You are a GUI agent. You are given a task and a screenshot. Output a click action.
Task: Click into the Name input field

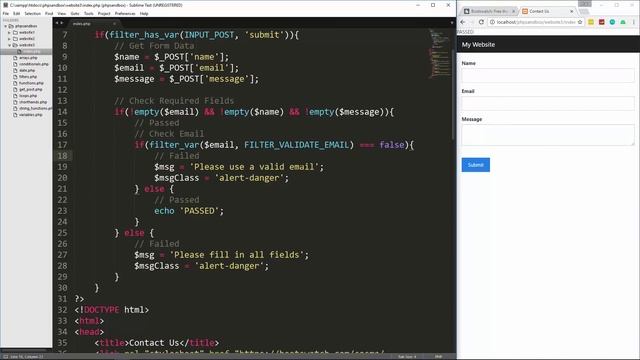tap(548, 76)
